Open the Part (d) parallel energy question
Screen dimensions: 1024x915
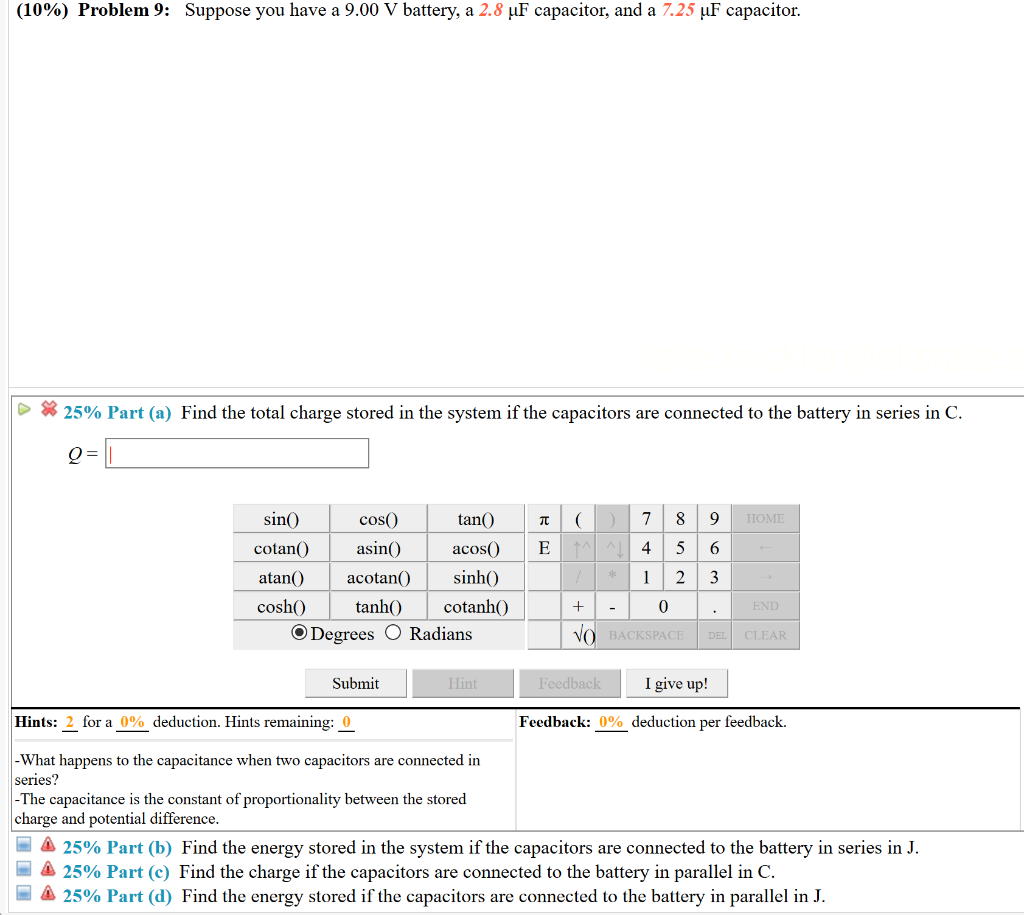pyautogui.click(x=117, y=896)
